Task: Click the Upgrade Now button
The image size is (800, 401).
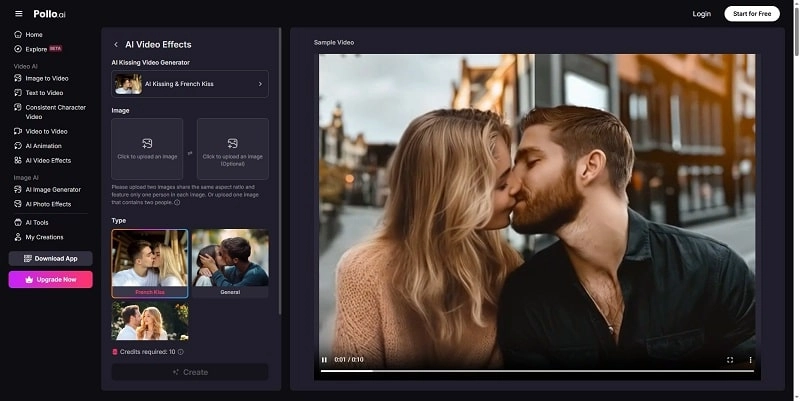Action: tap(50, 279)
